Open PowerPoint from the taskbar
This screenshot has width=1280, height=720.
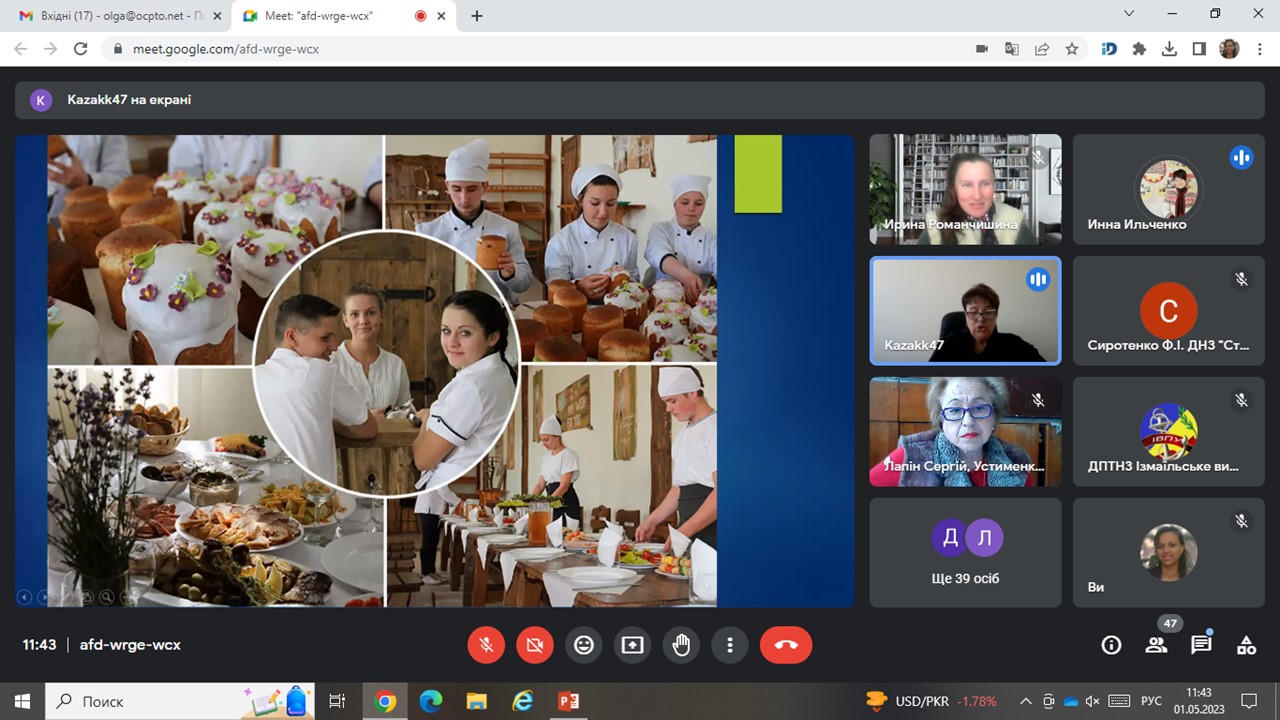coord(569,701)
